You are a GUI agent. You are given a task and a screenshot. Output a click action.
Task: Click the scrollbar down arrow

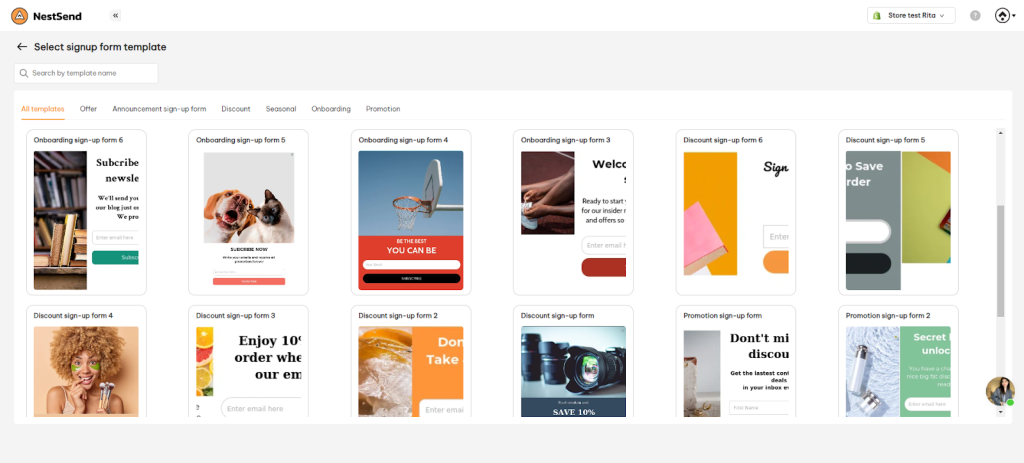pyautogui.click(x=1000, y=412)
